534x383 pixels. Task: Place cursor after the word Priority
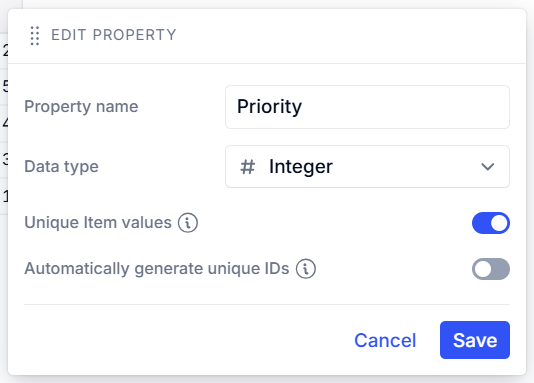click(303, 107)
